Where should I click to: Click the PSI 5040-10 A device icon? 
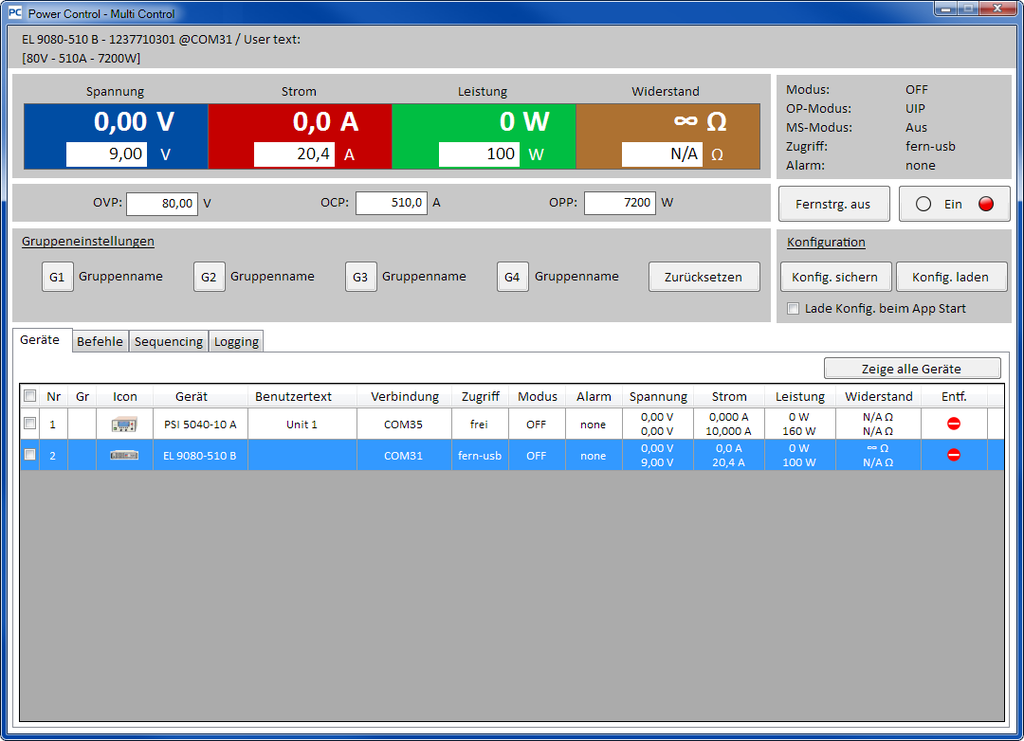pos(124,423)
